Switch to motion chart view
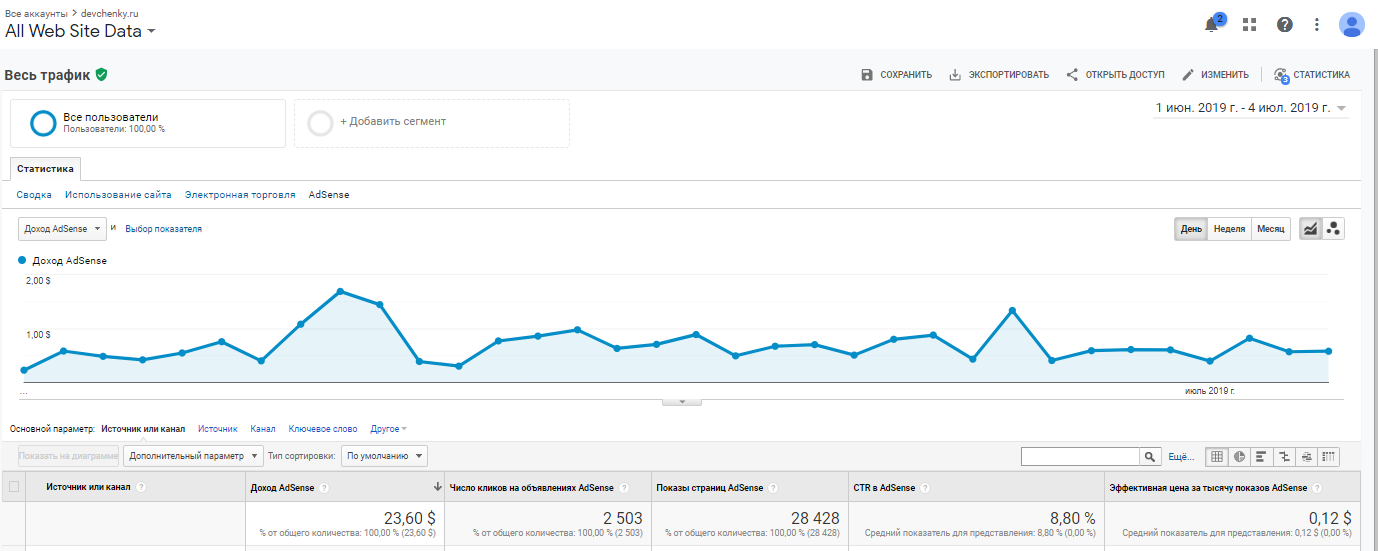The width and height of the screenshot is (1378, 551). (x=1333, y=229)
